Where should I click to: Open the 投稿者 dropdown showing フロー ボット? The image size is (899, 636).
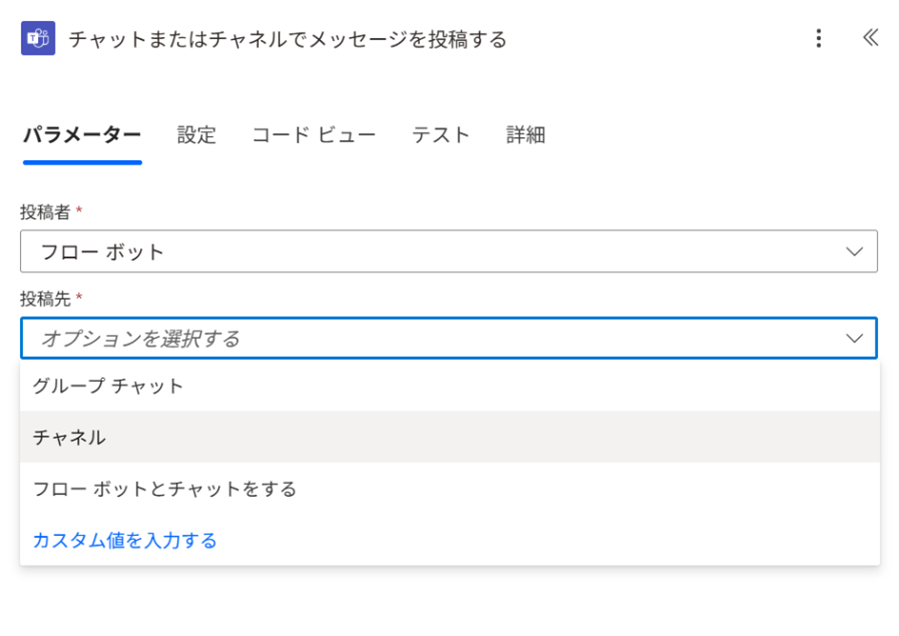[x=448, y=252]
